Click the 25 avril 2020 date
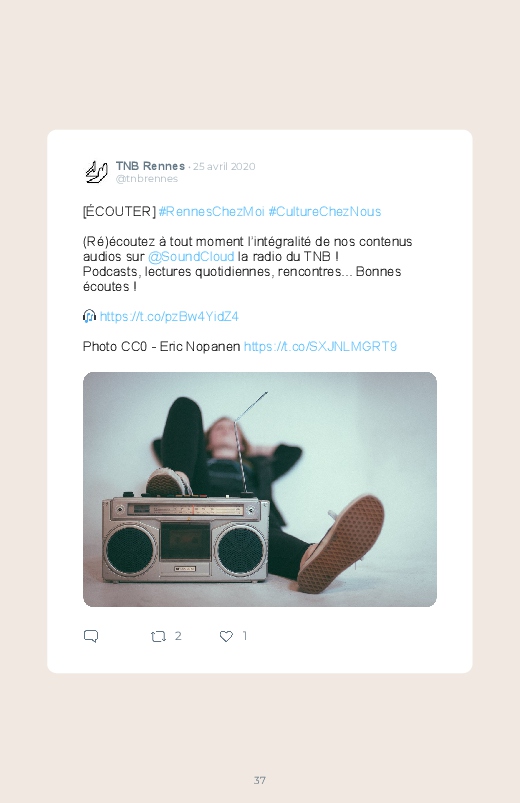Screen dimensions: 520x803 point(224,166)
